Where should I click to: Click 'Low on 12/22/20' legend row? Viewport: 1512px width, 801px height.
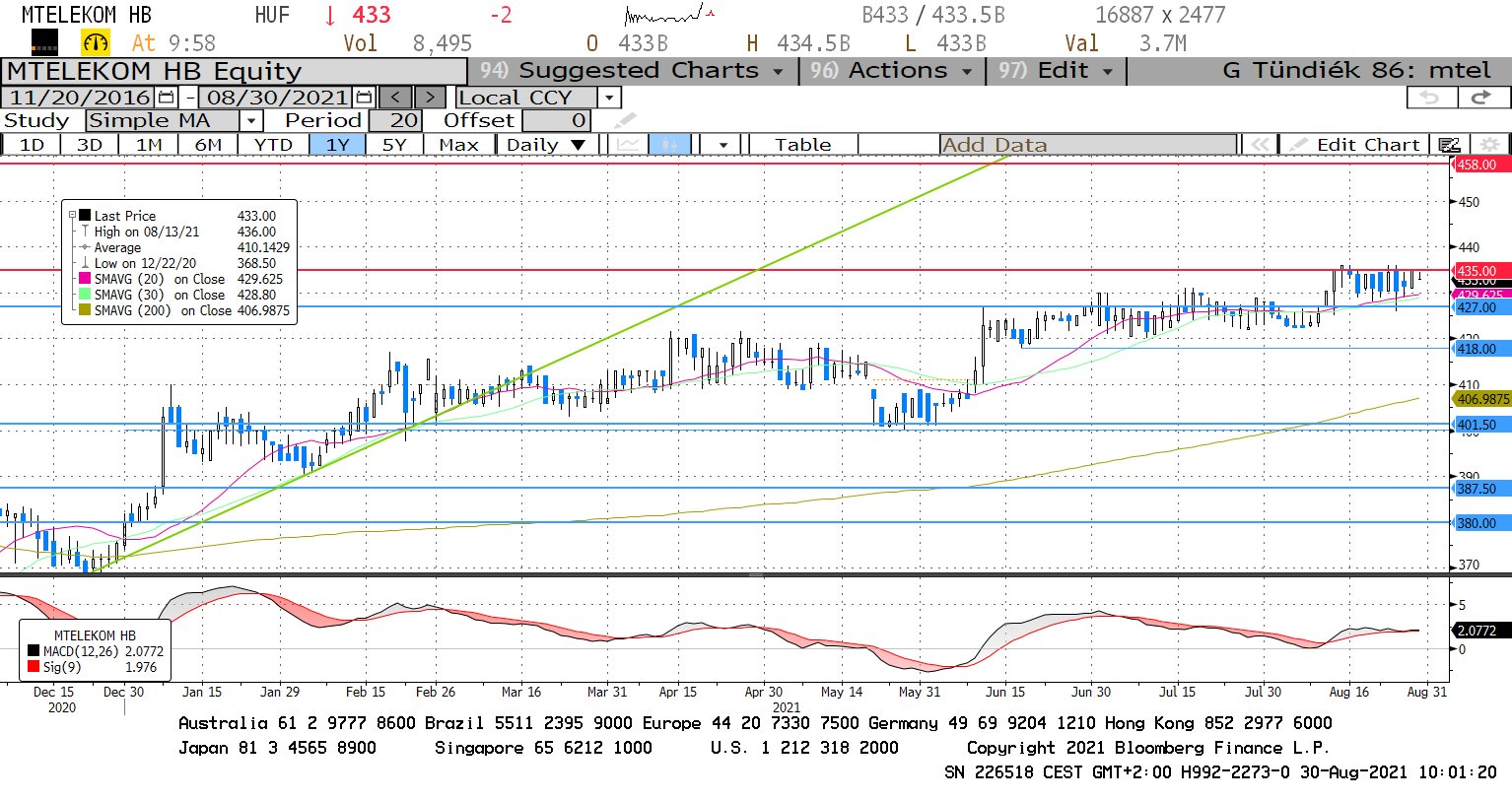click(185, 263)
